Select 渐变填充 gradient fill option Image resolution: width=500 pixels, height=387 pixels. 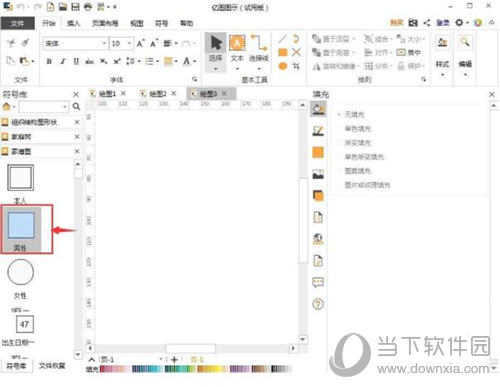click(354, 143)
